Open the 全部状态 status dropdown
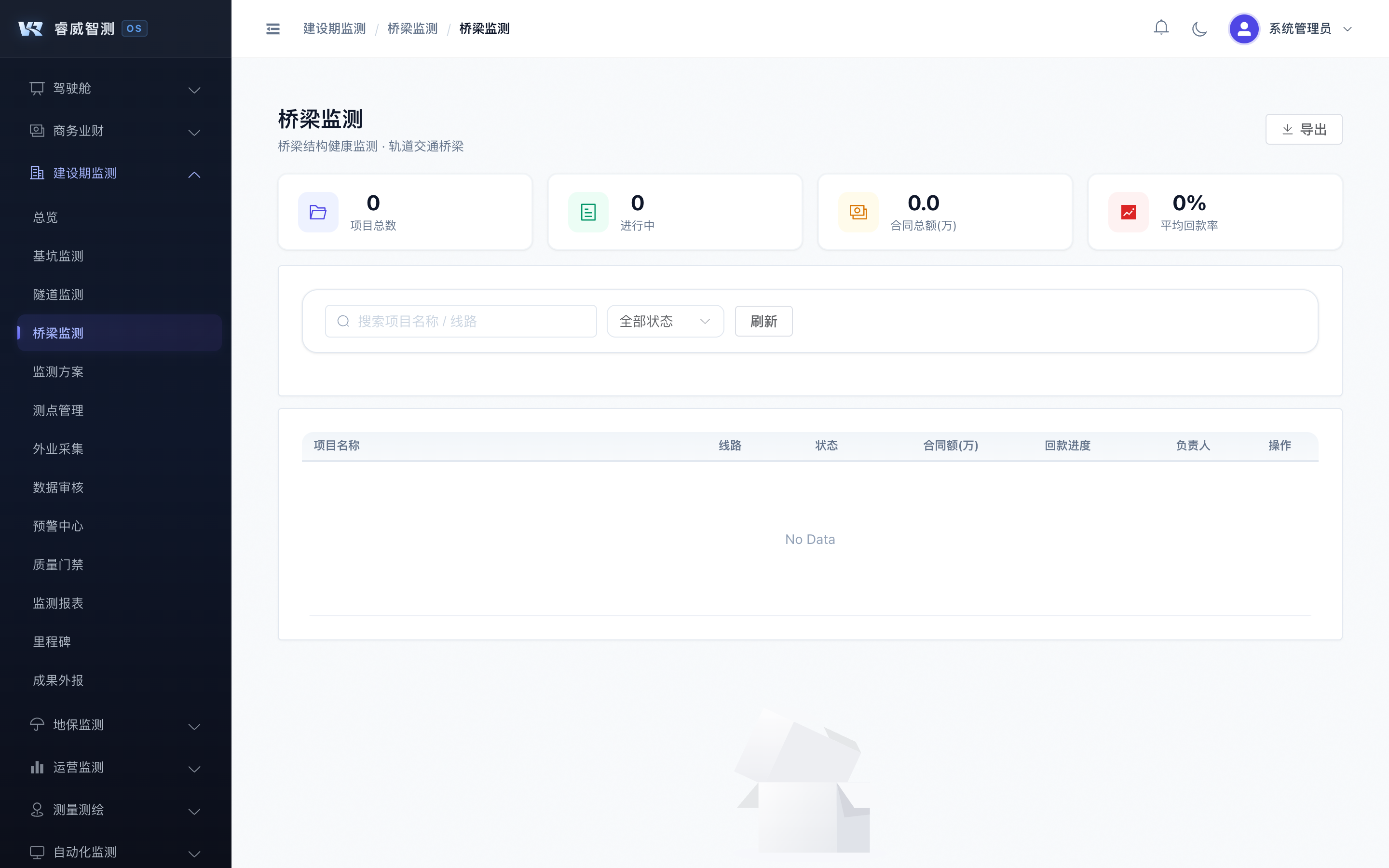Screen dimensions: 1389x868 665,322
